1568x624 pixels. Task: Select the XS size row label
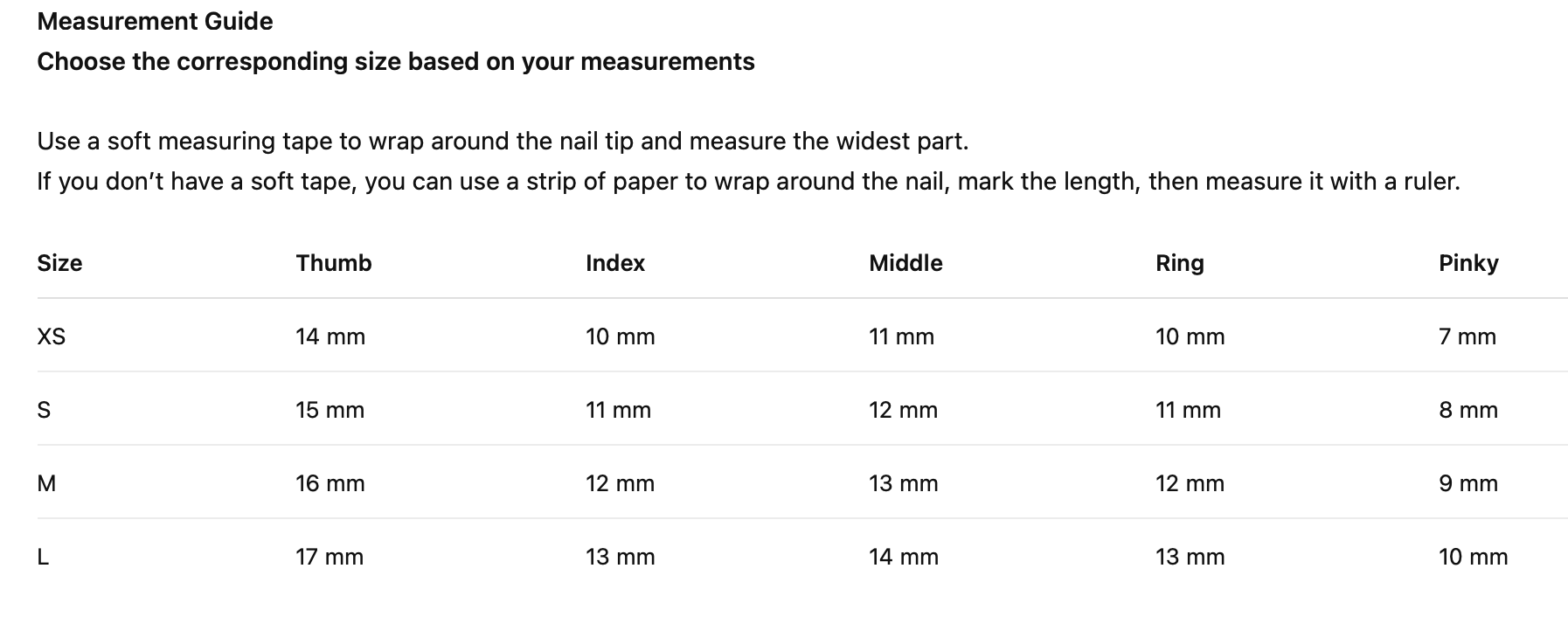click(51, 336)
